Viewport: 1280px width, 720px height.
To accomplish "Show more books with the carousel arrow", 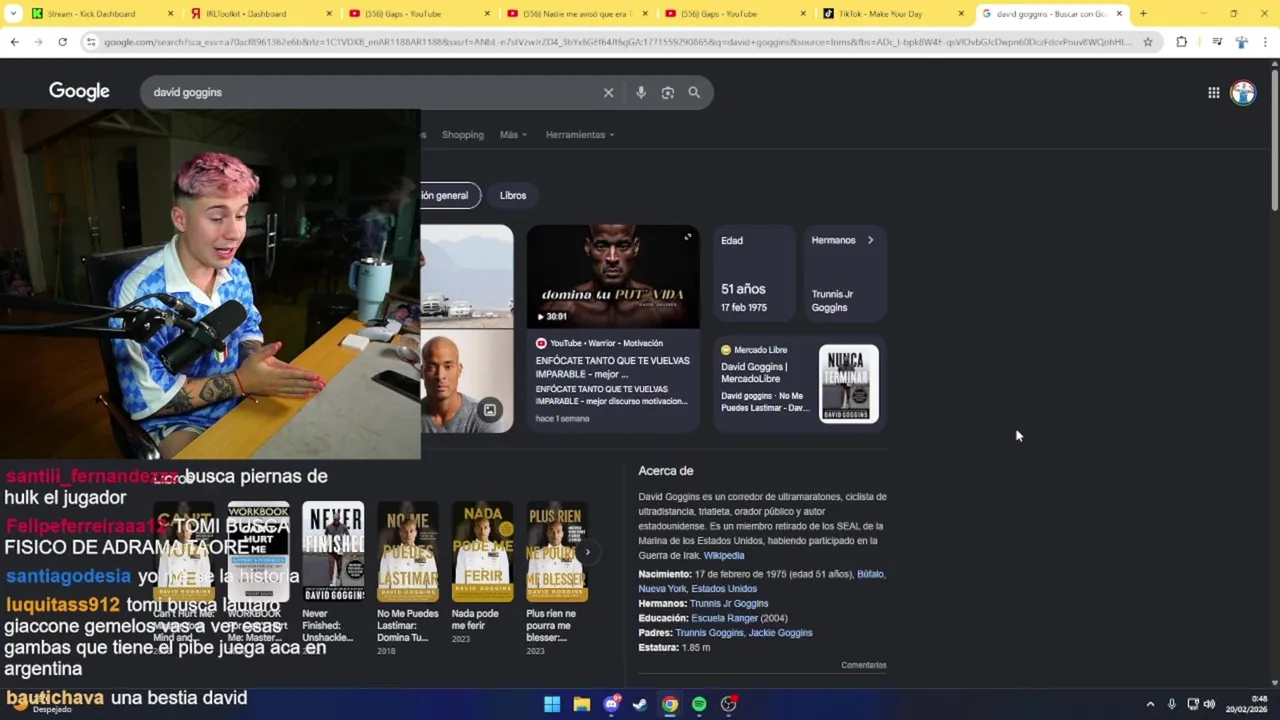I will [x=588, y=552].
